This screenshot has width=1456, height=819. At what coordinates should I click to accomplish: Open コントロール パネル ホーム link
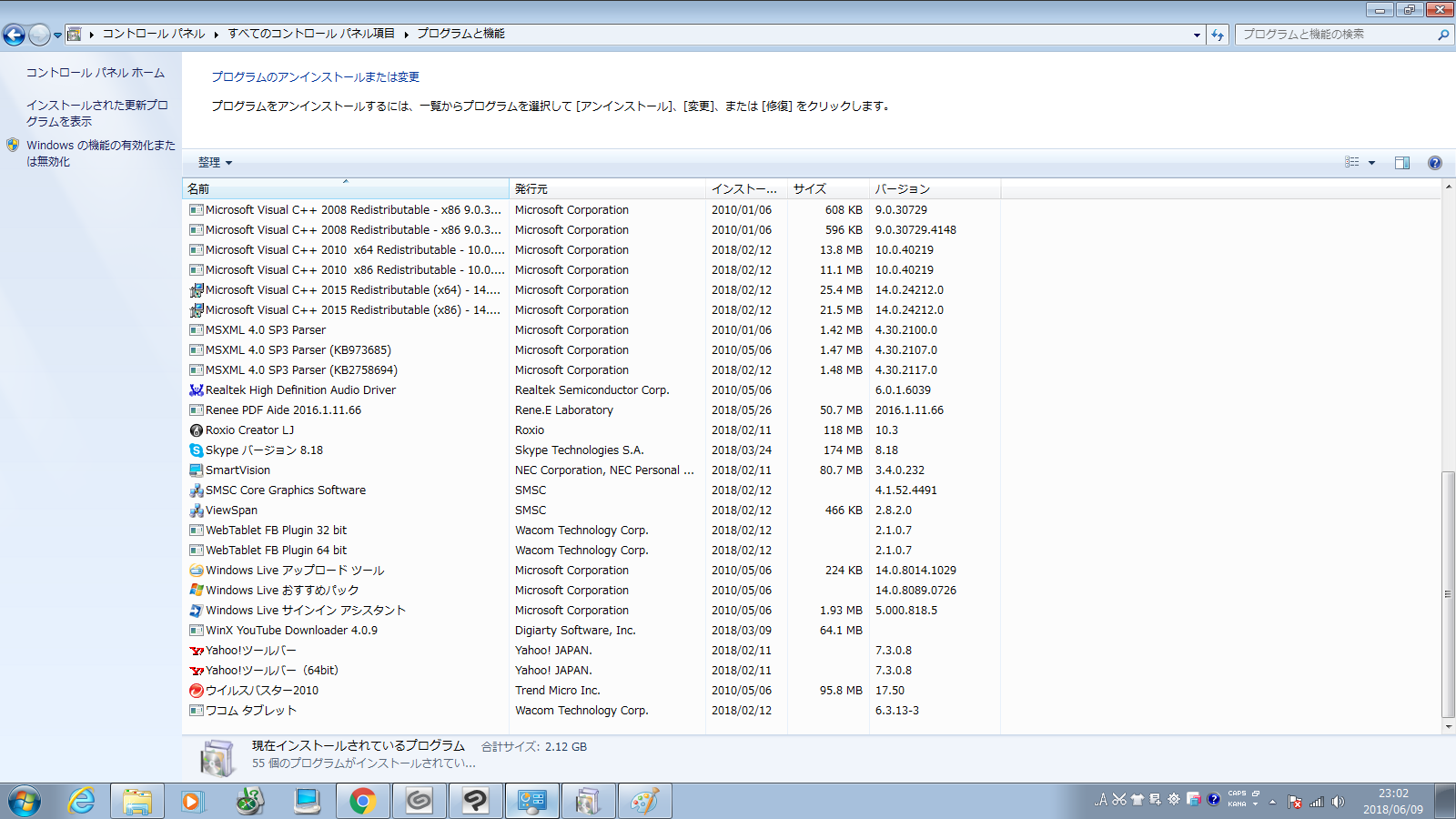[x=96, y=73]
